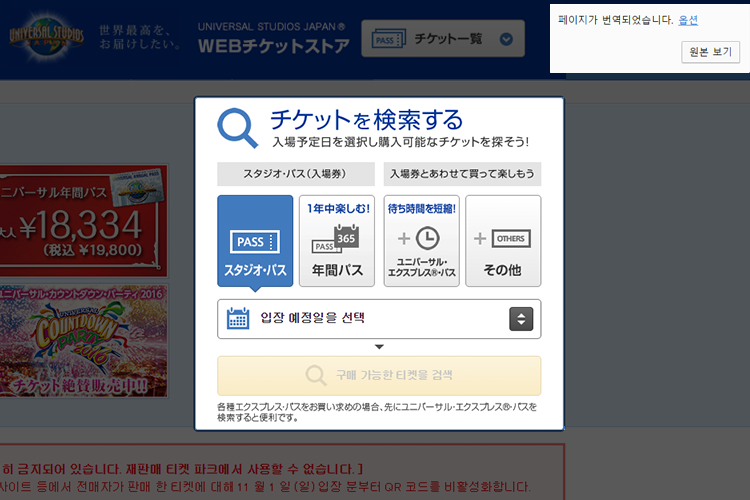Viewport: 750px width, 500px height.
Task: Click the red QR code resale notice text
Action: (265, 487)
